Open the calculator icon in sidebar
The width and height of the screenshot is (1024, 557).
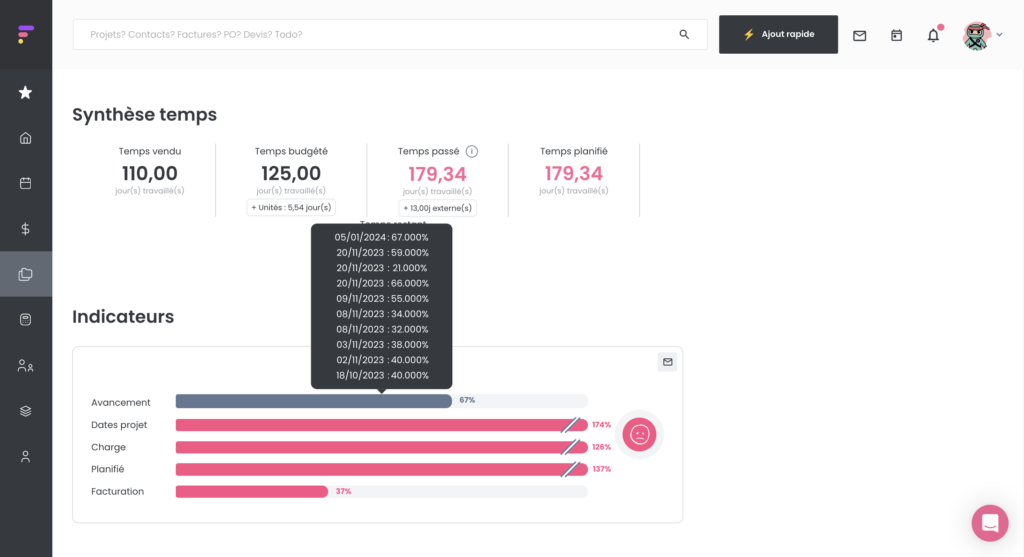click(25, 319)
